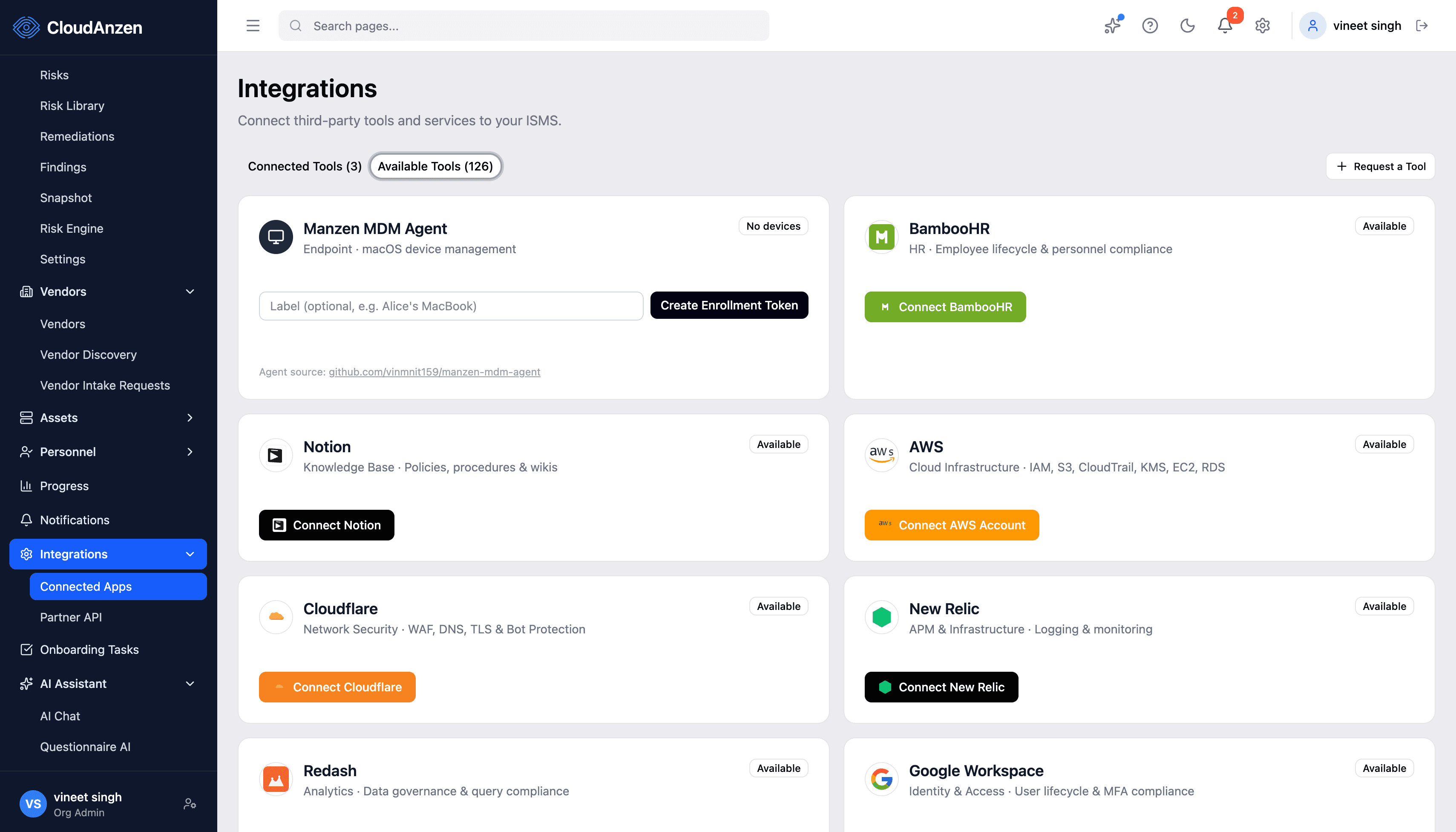Expand the Assets section chevron
This screenshot has width=1456, height=832.
(x=190, y=418)
